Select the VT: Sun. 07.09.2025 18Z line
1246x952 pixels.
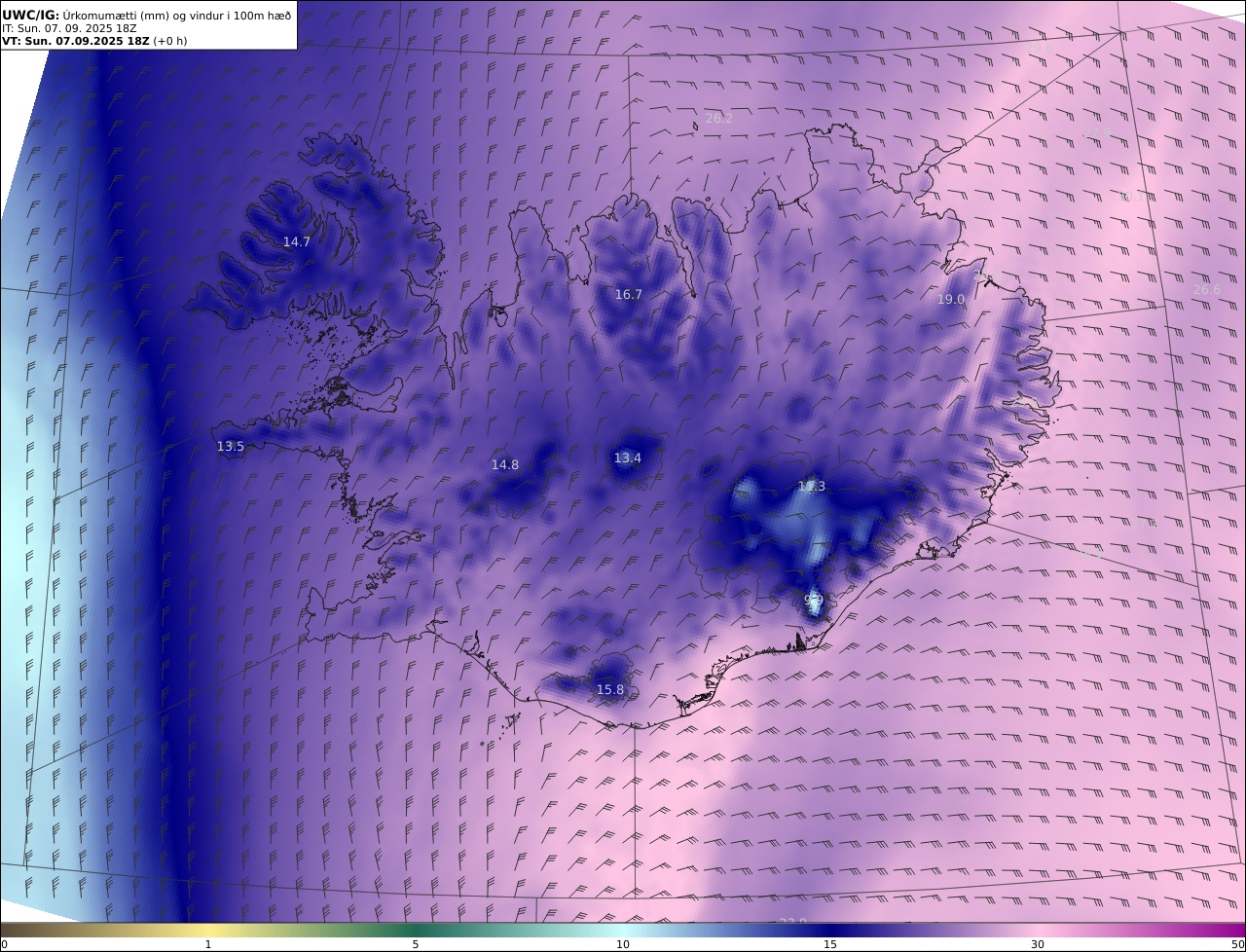[94, 41]
